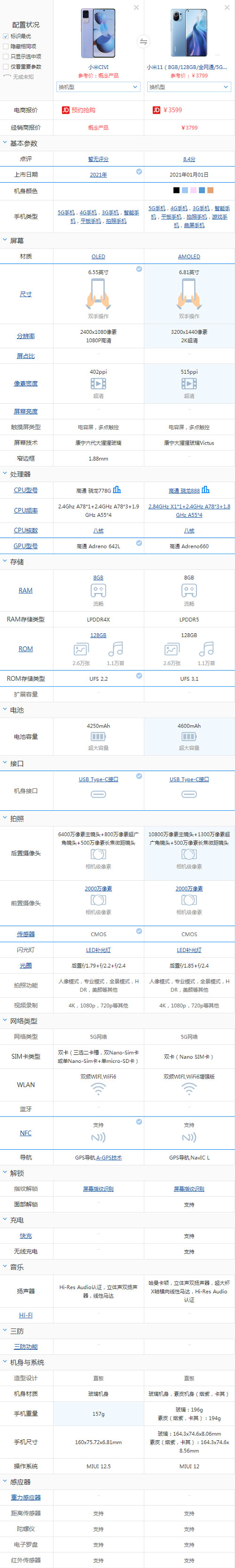Enable the 隐藏相同项 checkbox
This screenshot has height=1568, width=235.
pyautogui.click(x=6, y=46)
